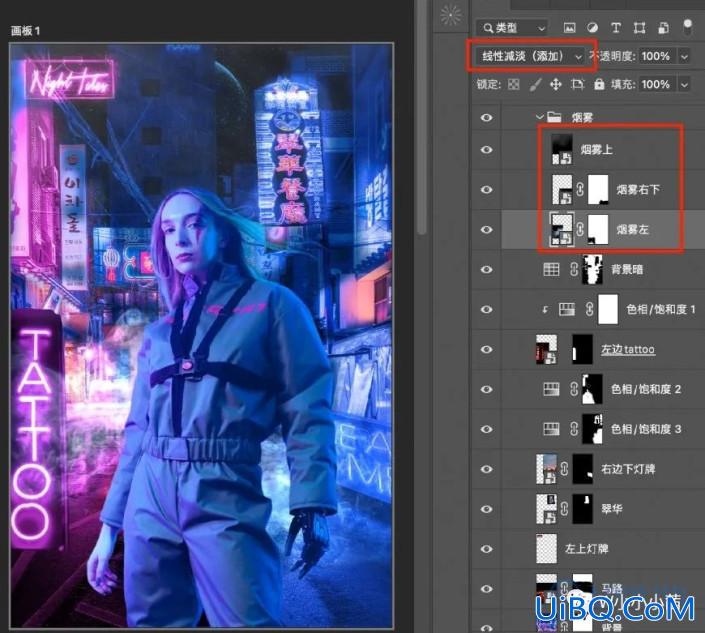Lock all padlock icon
Screen dimensions: 705x633
pos(599,84)
